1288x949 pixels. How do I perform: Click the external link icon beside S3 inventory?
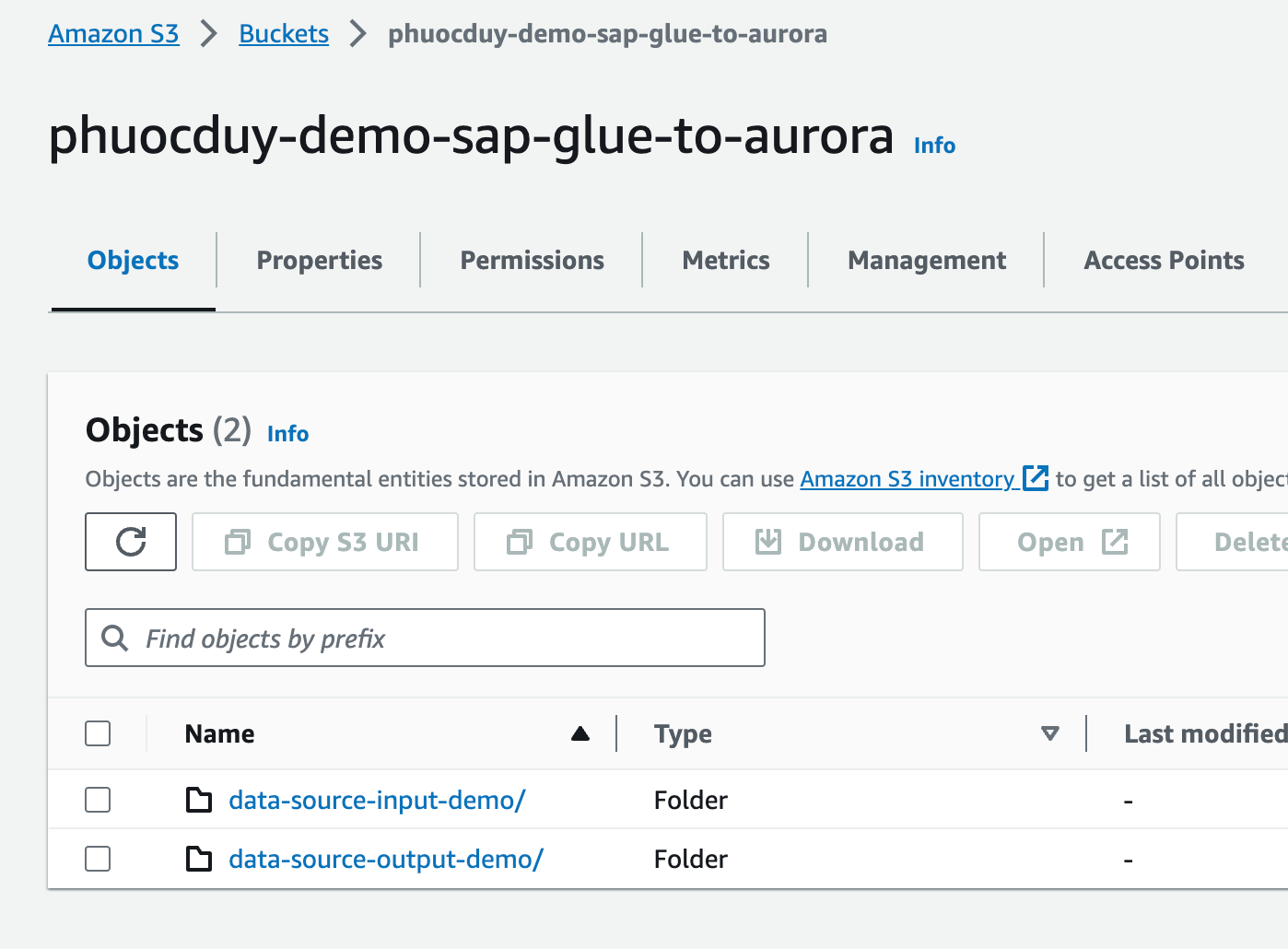1036,478
